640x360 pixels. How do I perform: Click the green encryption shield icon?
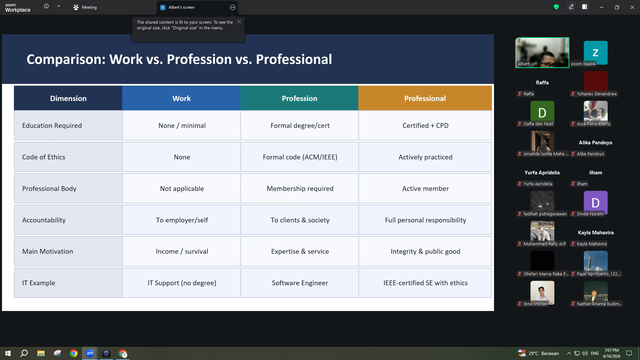(556, 7)
